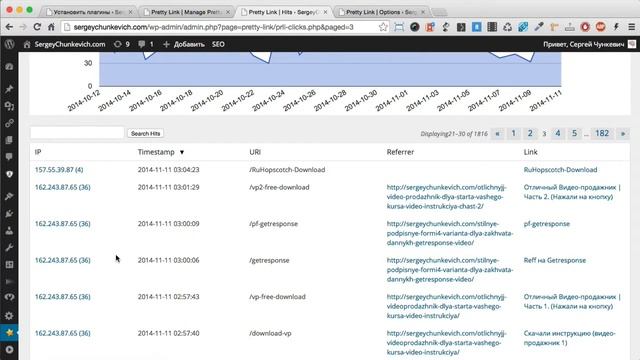Sort by the Timestamp arrow
The width and height of the screenshot is (640, 360).
click(182, 152)
